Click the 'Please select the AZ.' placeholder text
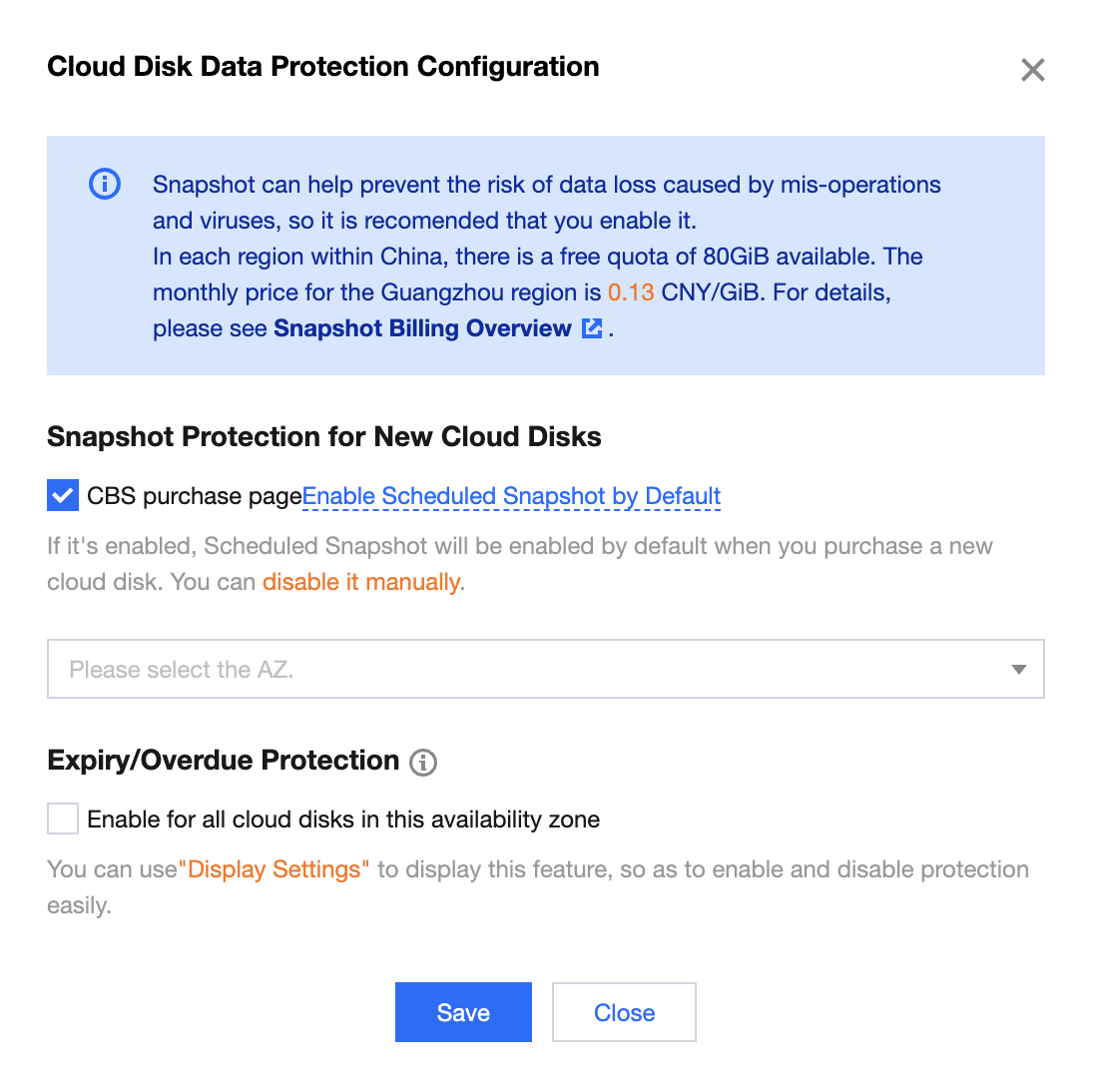The image size is (1094, 1092). pyautogui.click(x=181, y=670)
